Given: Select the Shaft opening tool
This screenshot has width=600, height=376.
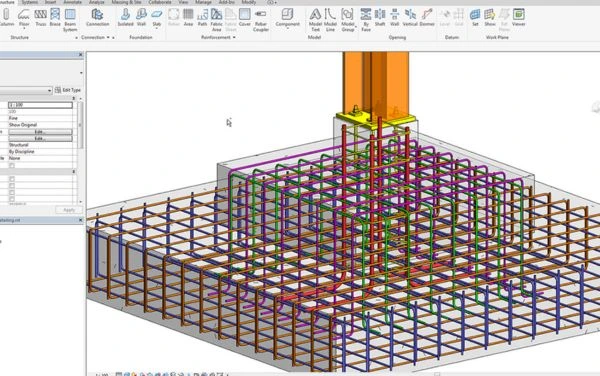Looking at the screenshot, I should coord(380,18).
